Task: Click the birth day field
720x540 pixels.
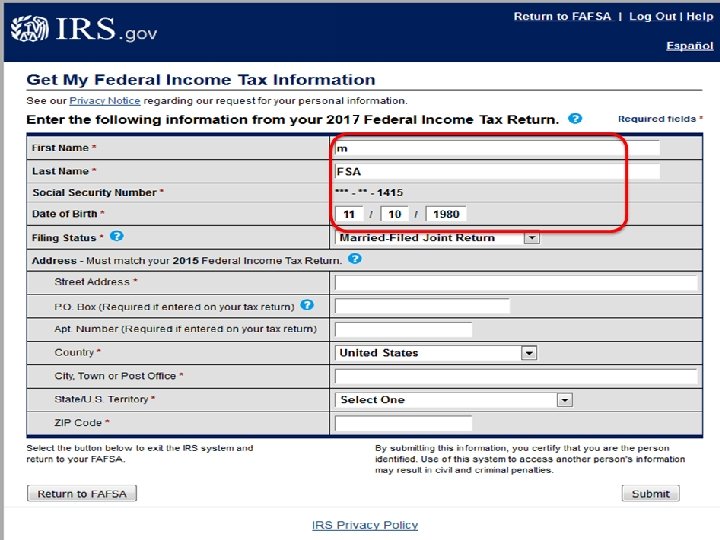Action: [394, 214]
